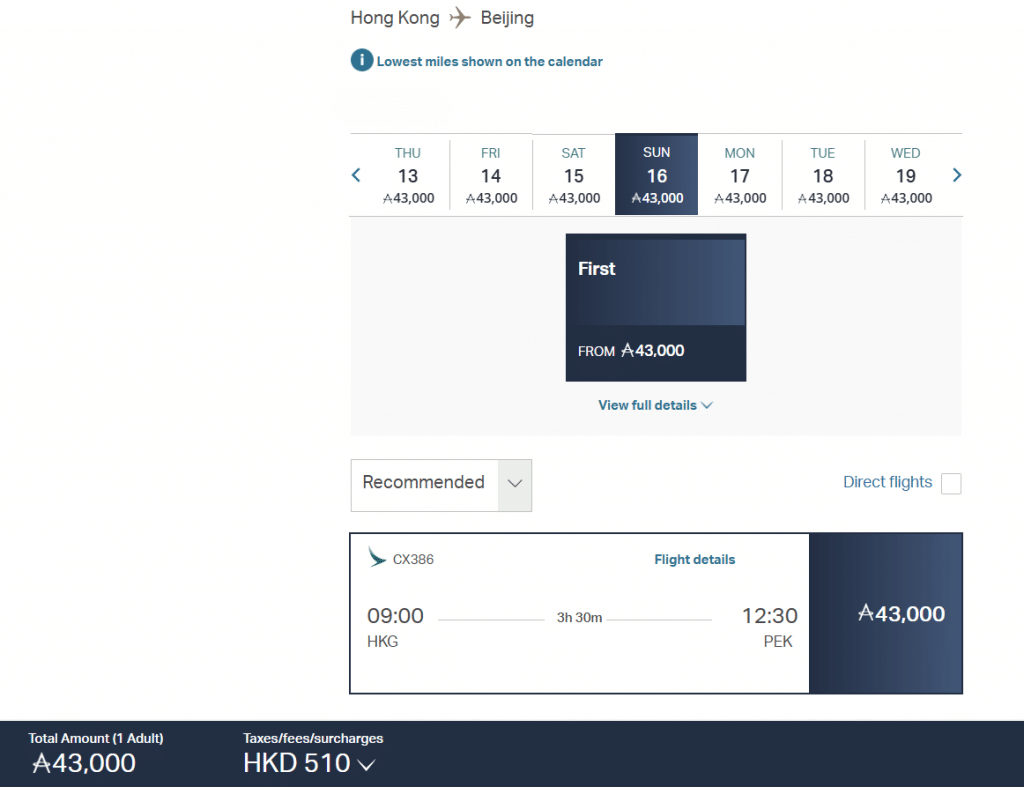
Task: Switch to Monday 17 date tab
Action: point(740,175)
